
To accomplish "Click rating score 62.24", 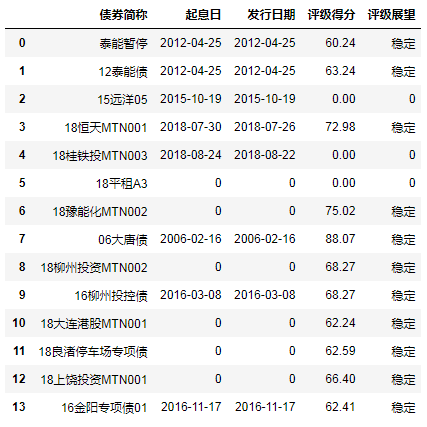I will (340, 323).
